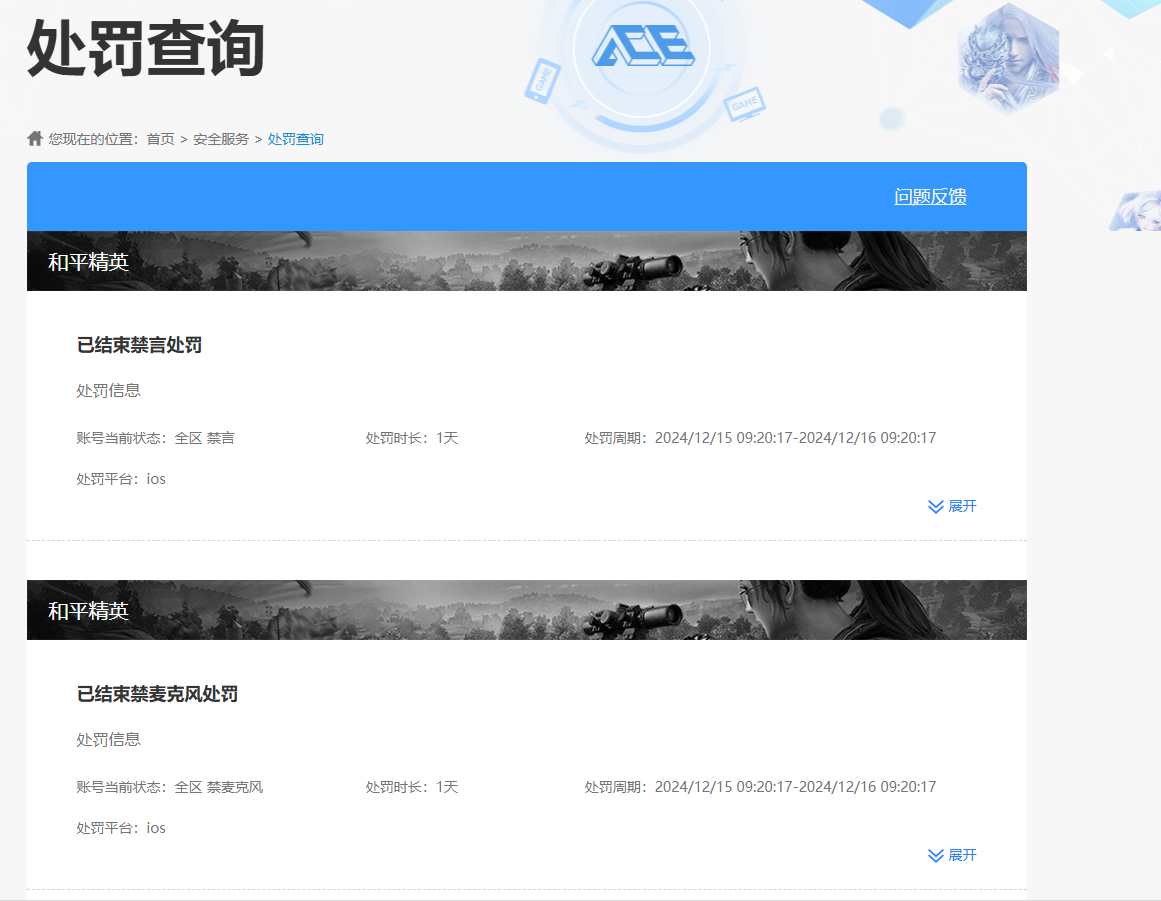Open the 问题反馈 link

(930, 197)
